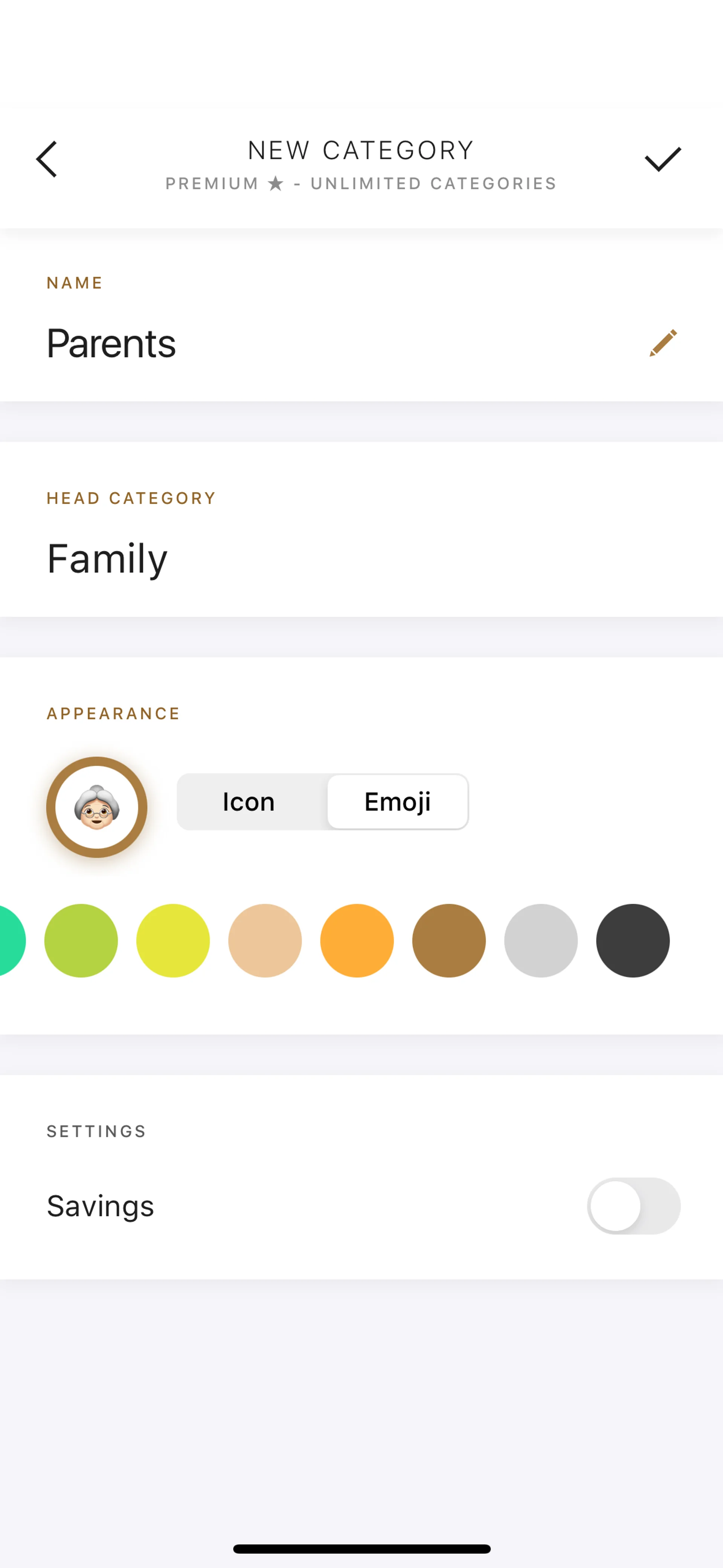Image resolution: width=723 pixels, height=1568 pixels.
Task: Select the orange color swatch
Action: point(357,940)
